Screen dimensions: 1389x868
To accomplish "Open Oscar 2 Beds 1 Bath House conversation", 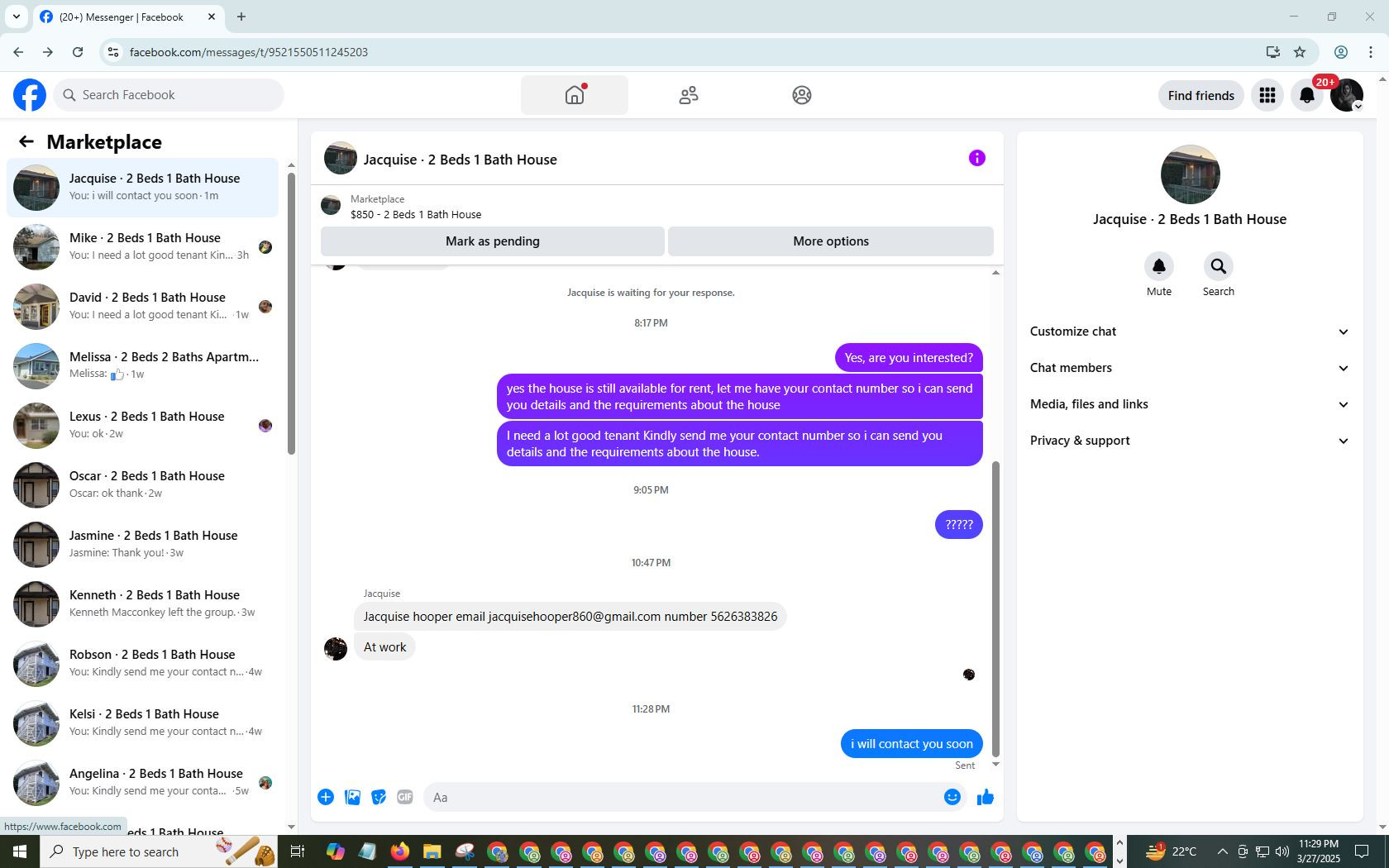I will tap(142, 485).
